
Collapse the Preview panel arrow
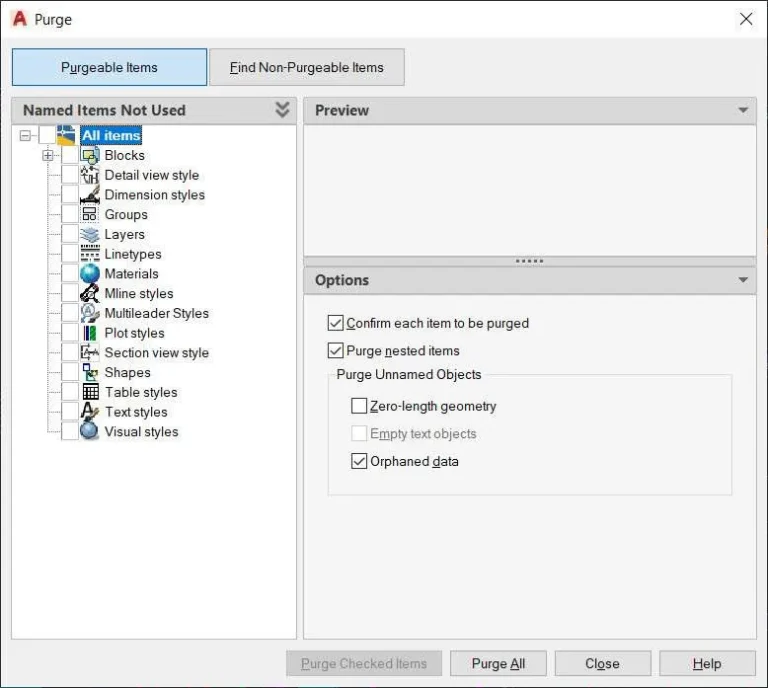click(743, 110)
